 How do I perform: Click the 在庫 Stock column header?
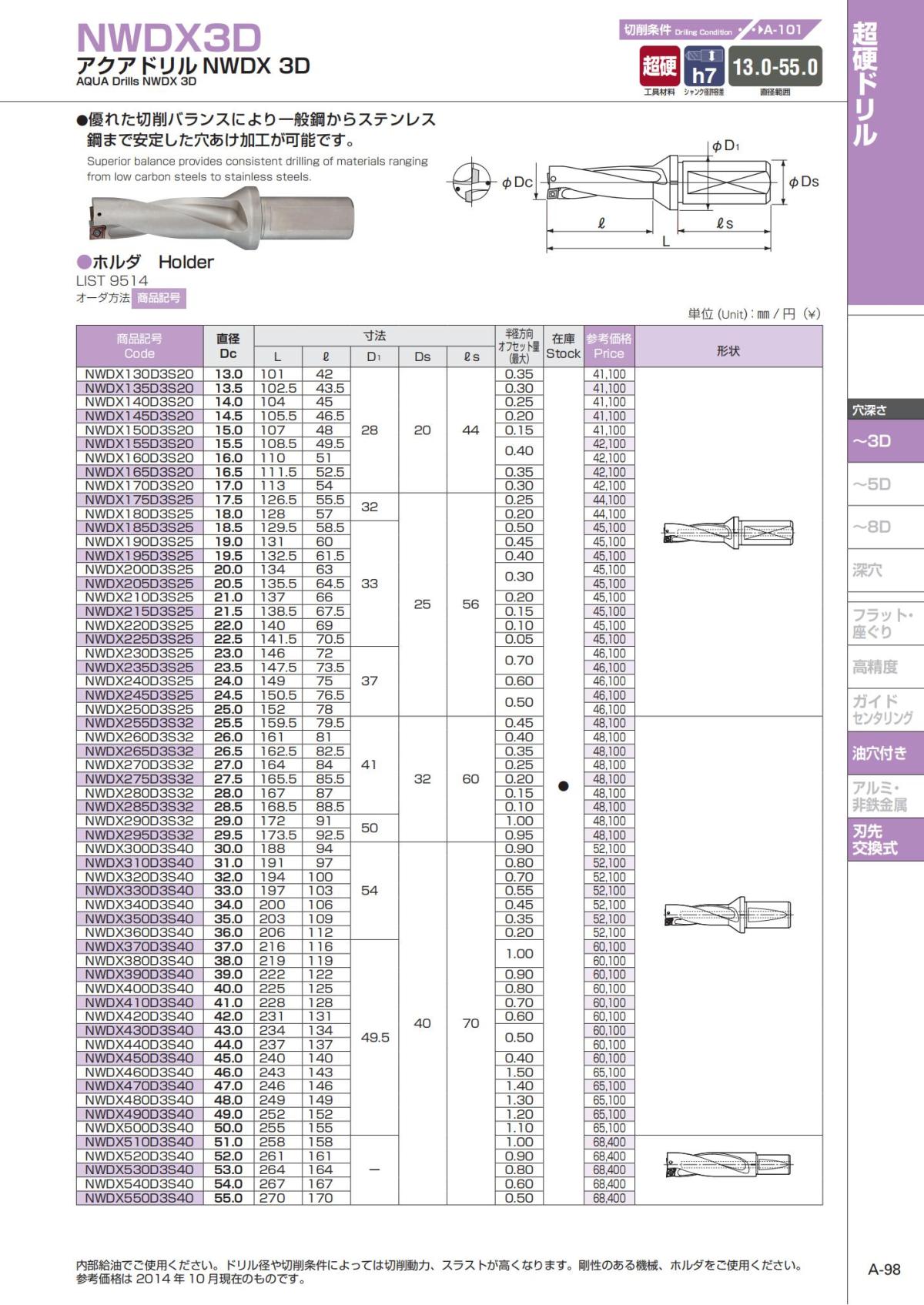[x=564, y=346]
